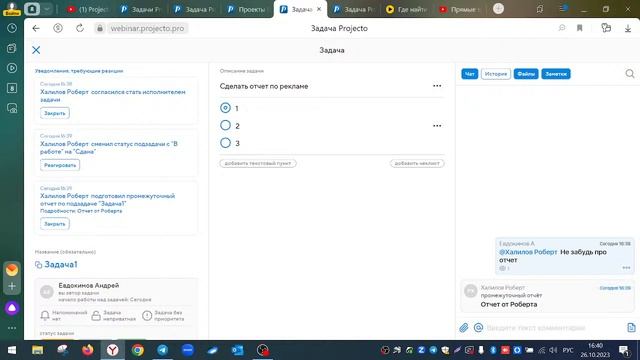Image resolution: width=640 pixels, height=360 pixels.
Task: Switch to the История tab
Action: 496,74
